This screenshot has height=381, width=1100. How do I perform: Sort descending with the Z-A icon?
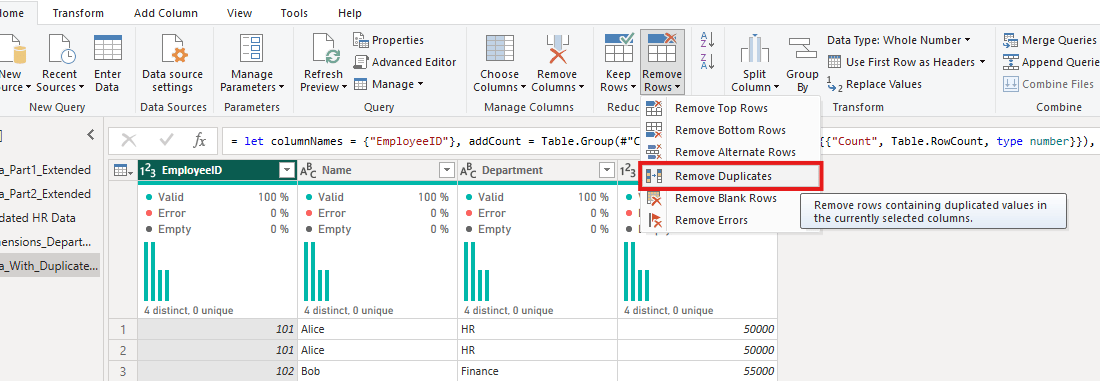tap(707, 62)
